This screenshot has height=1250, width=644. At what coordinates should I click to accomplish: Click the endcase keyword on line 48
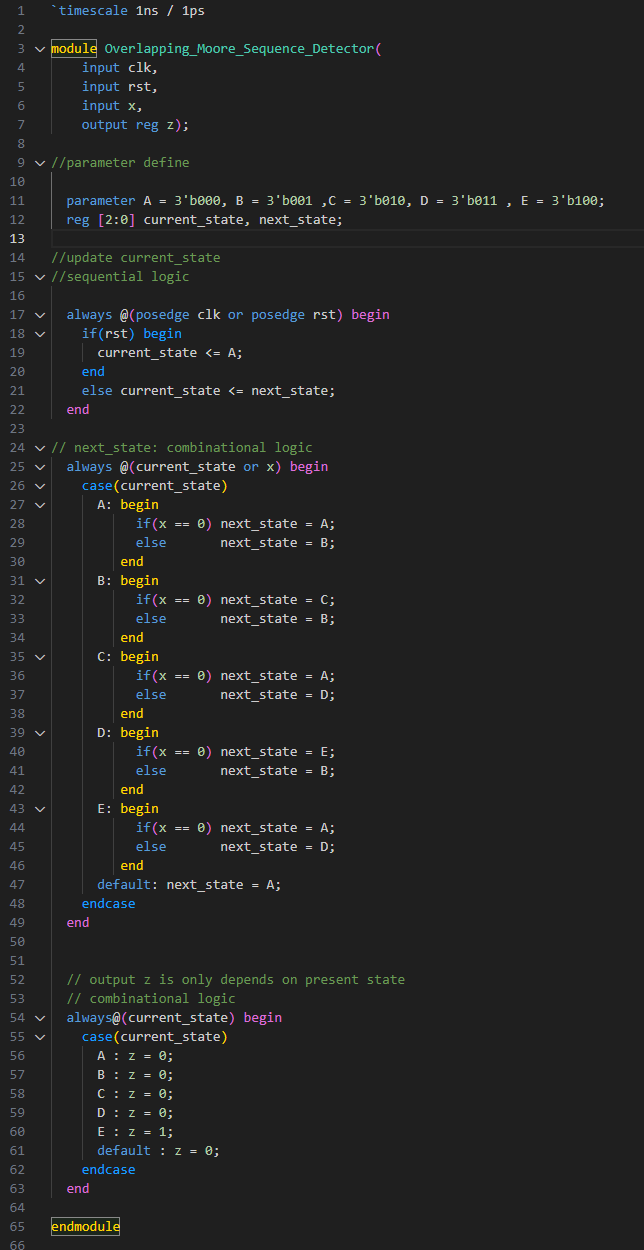[x=108, y=904]
